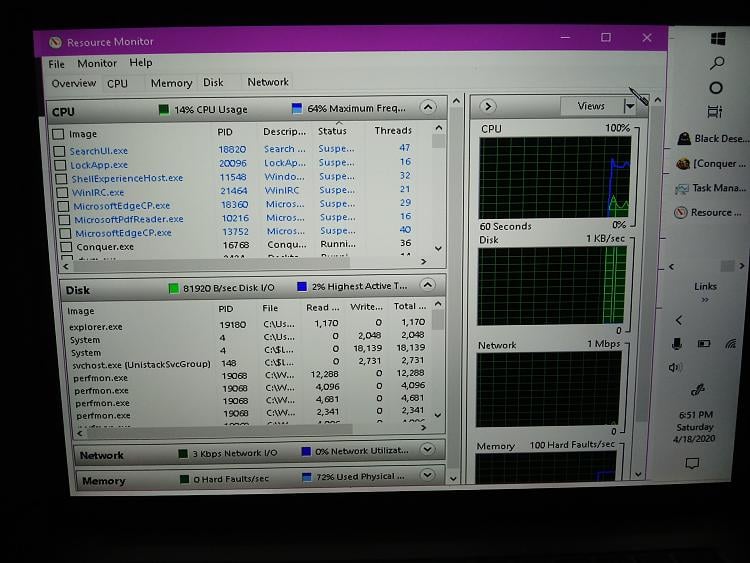Collapse the CPU section with its chevron

pyautogui.click(x=427, y=108)
